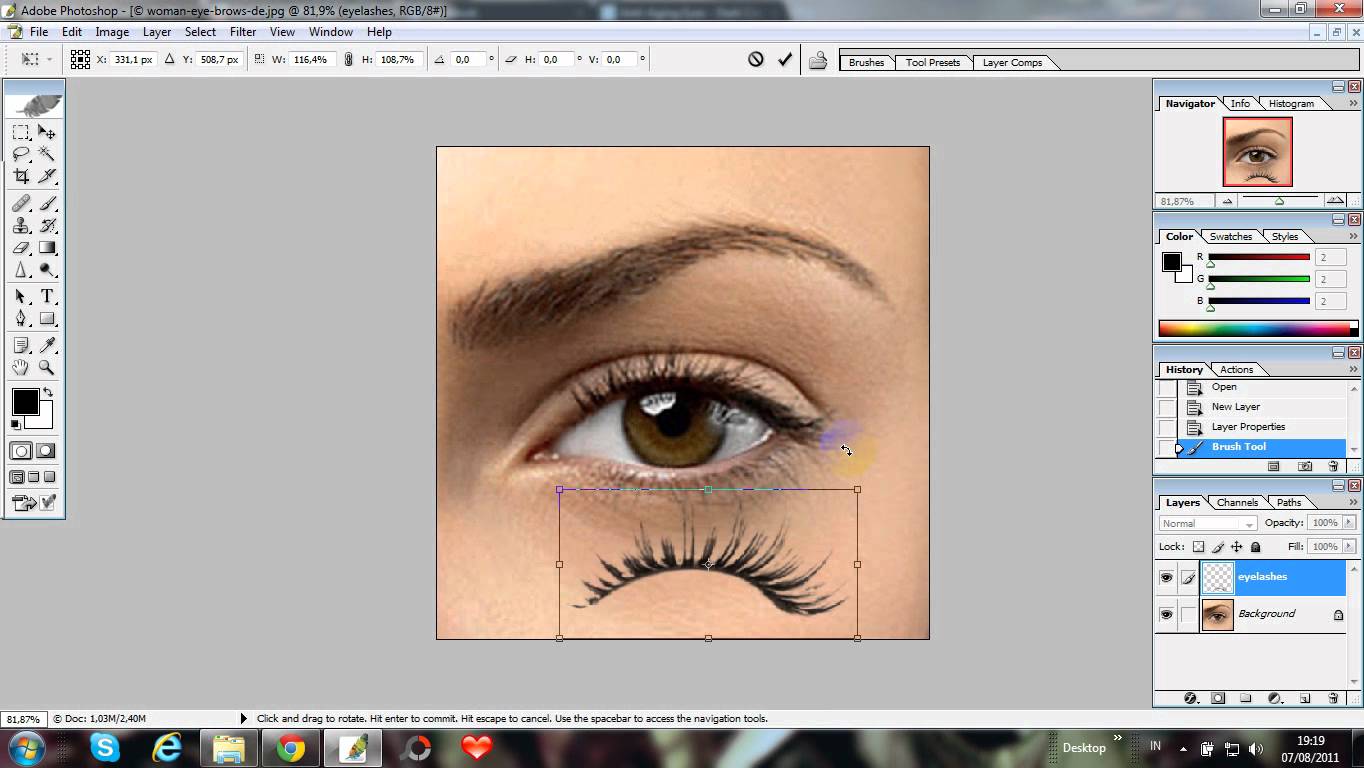Select the History Brush tool

[47, 226]
